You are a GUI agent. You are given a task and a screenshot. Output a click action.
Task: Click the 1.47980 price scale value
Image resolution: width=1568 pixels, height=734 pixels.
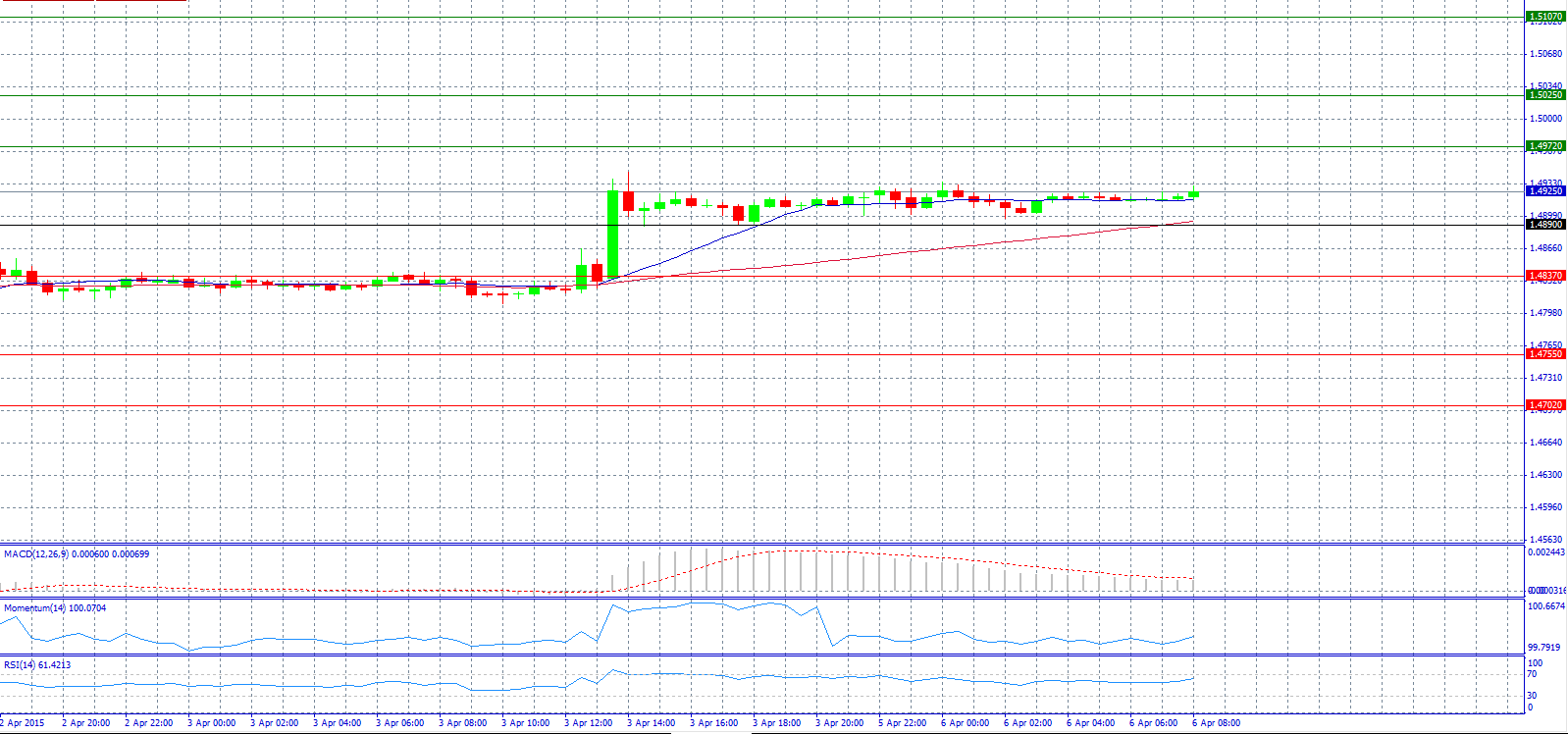click(1546, 313)
